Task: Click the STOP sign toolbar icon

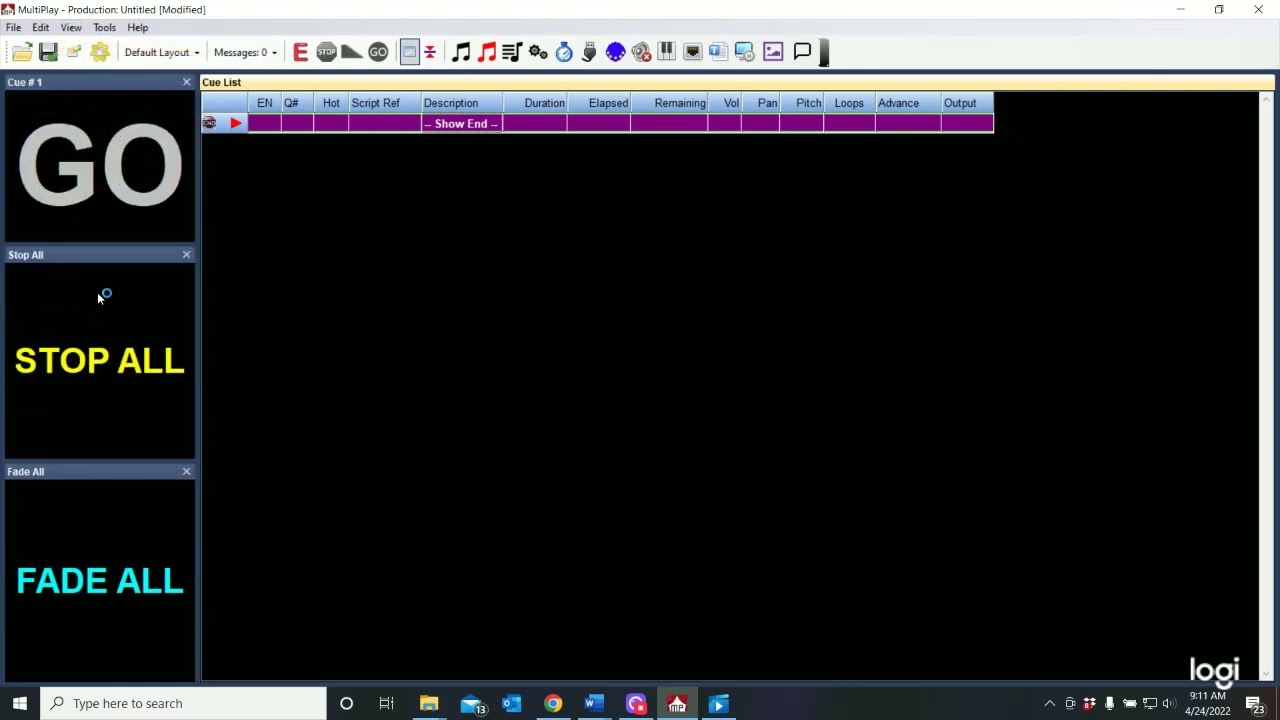Action: point(326,52)
